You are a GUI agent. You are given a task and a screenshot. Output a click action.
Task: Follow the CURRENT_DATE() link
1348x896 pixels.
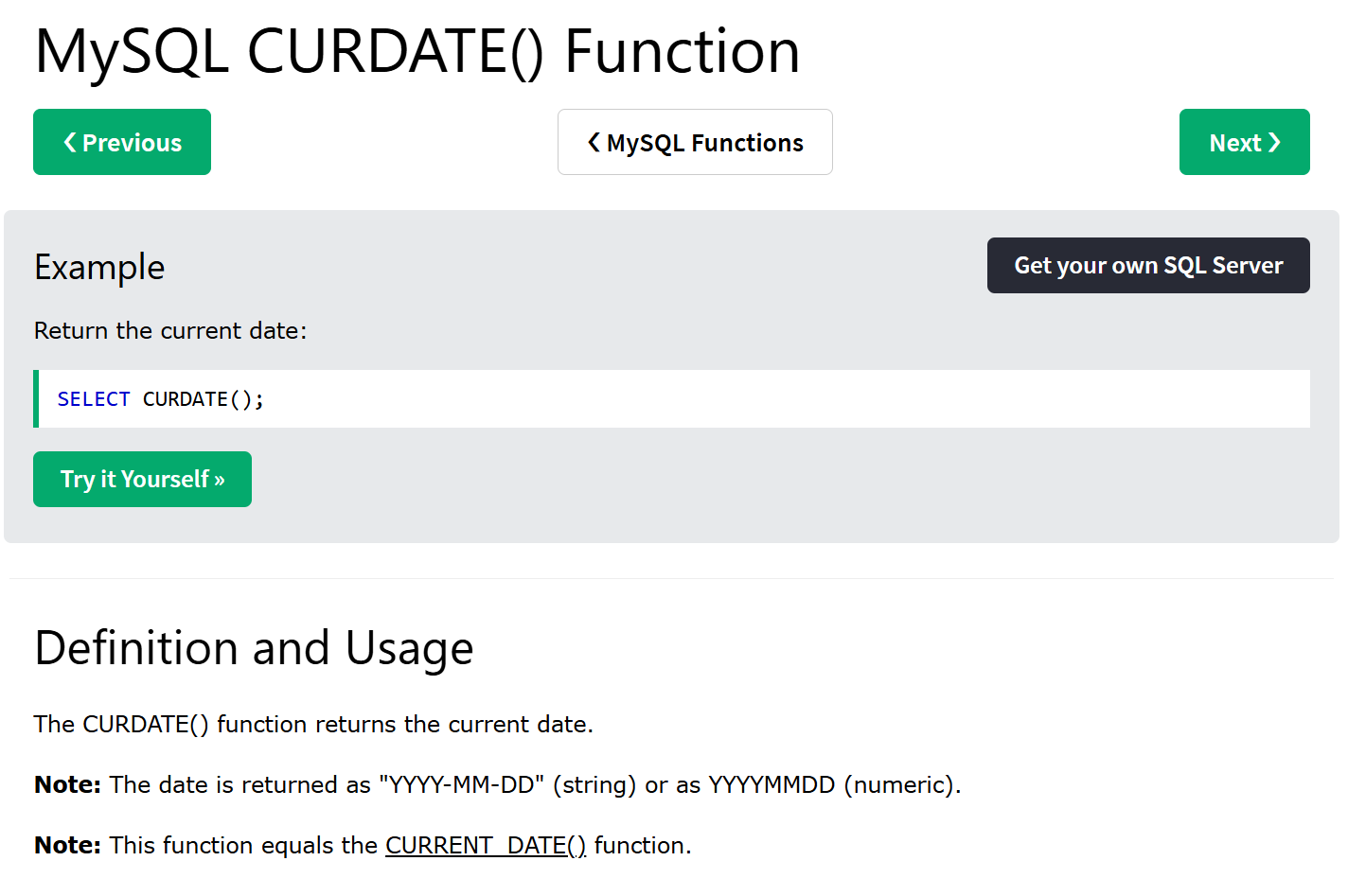click(486, 845)
